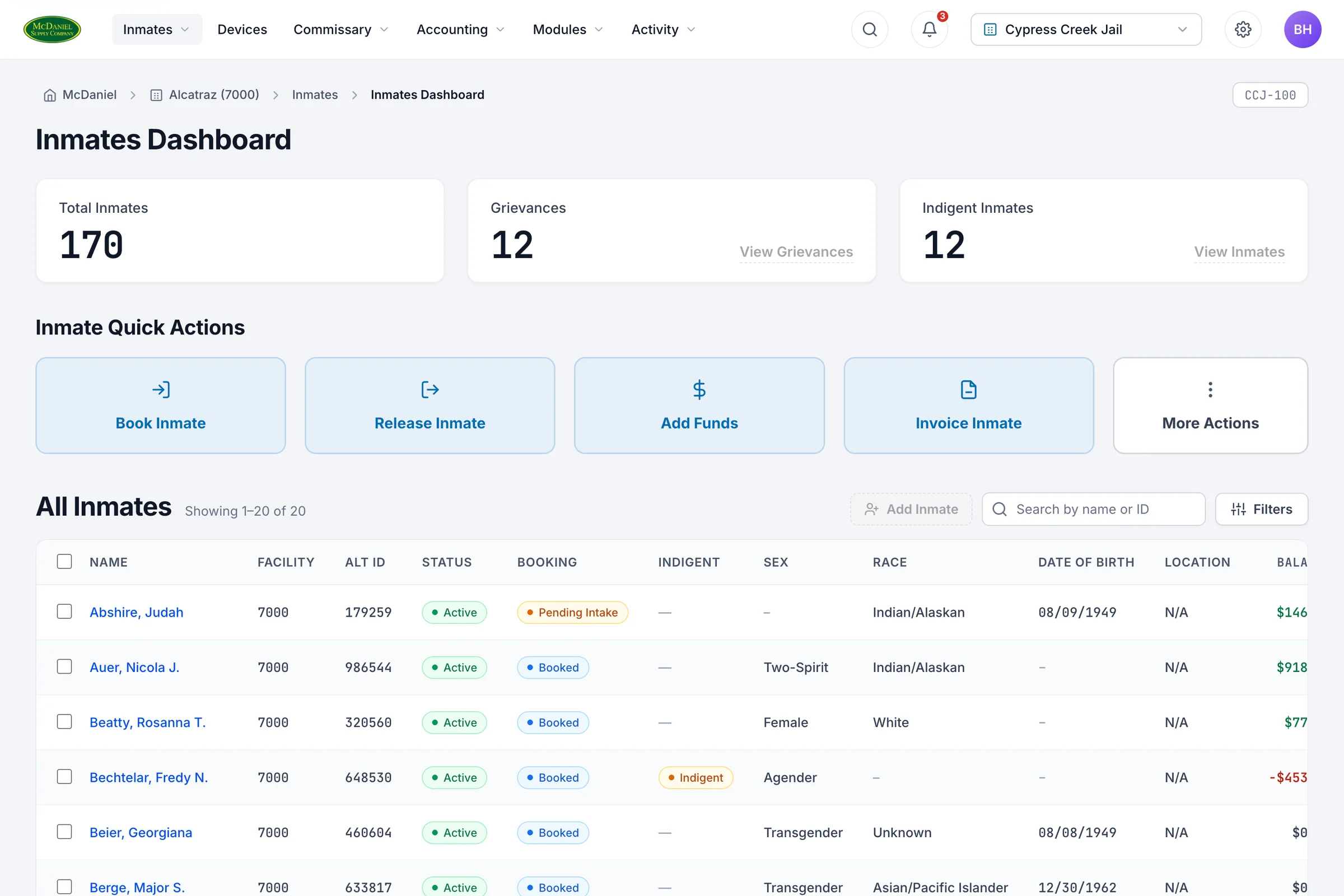
Task: Check the box for Abshire, Judah
Action: [x=64, y=612]
